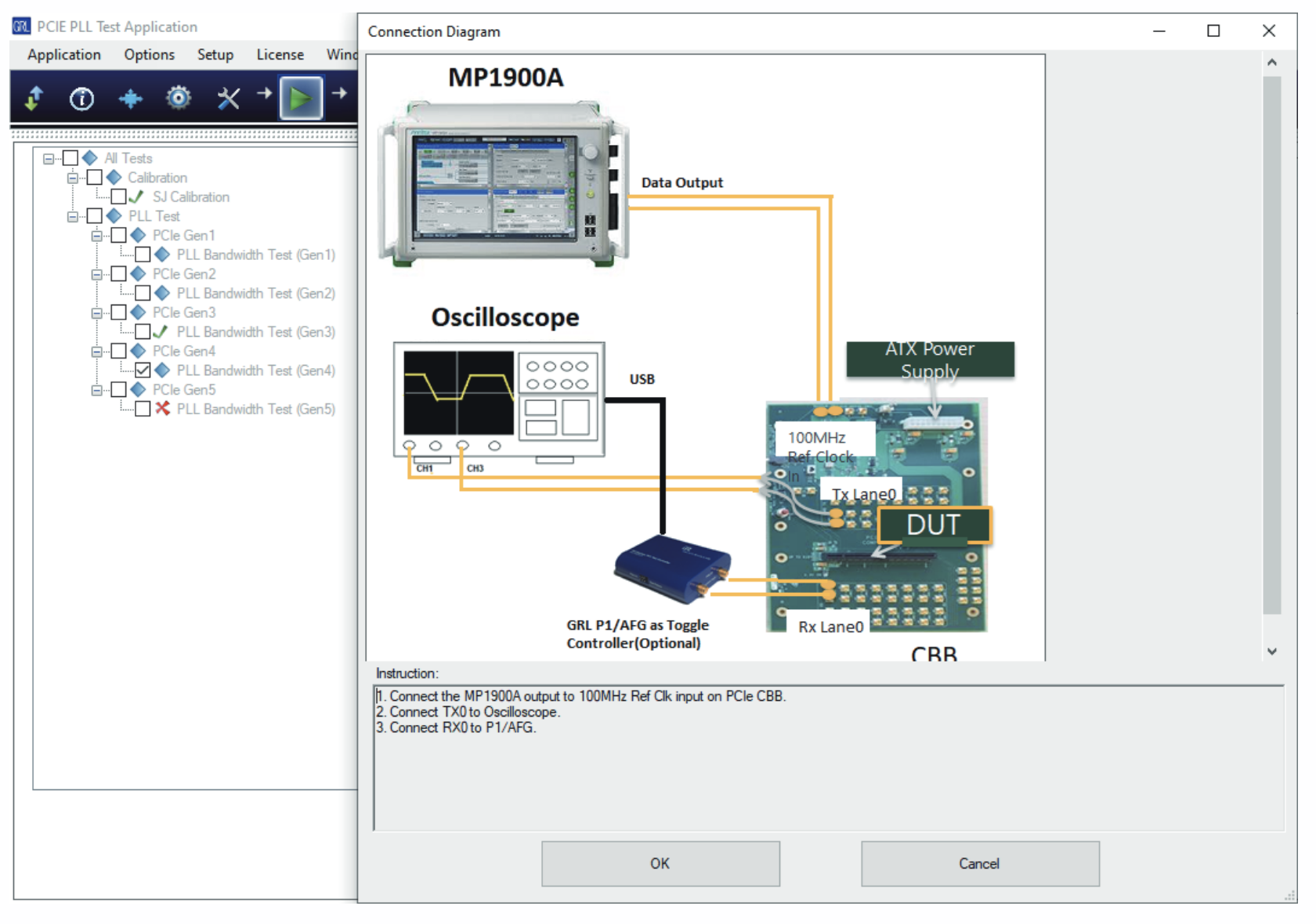Open the gear settings toolbar icon
The width and height of the screenshot is (1316, 924).
[179, 99]
